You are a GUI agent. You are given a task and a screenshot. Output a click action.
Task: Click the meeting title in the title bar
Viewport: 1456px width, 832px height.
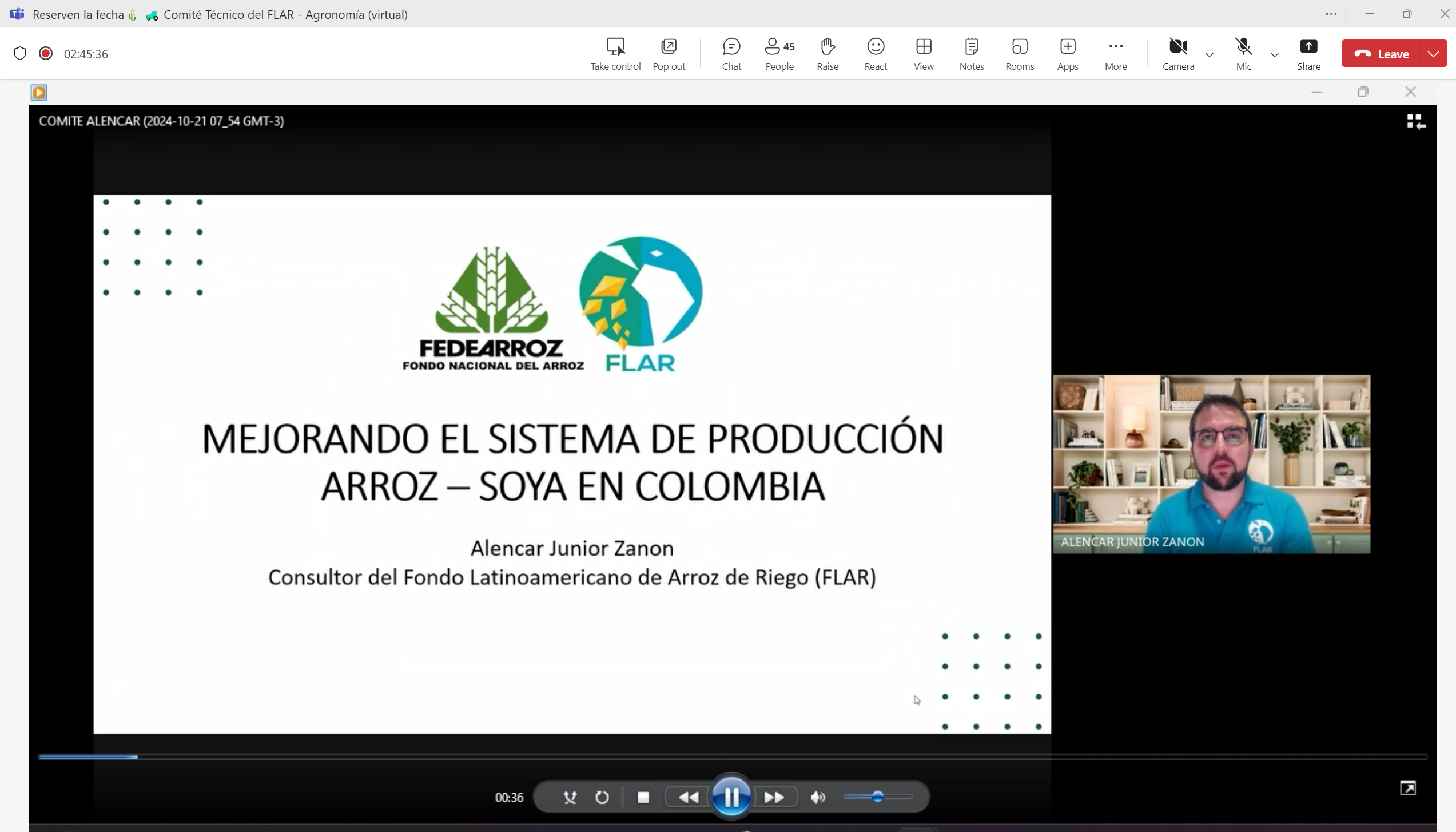tap(220, 14)
